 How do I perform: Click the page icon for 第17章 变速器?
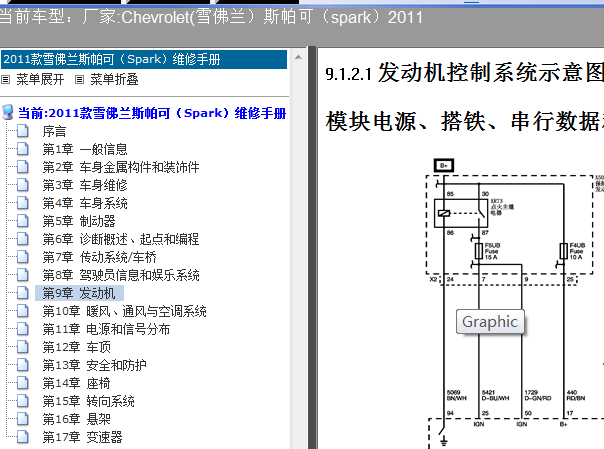click(23, 436)
